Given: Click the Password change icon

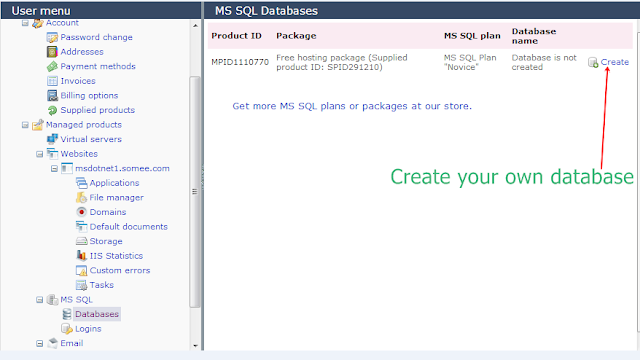Looking at the screenshot, I should point(52,38).
